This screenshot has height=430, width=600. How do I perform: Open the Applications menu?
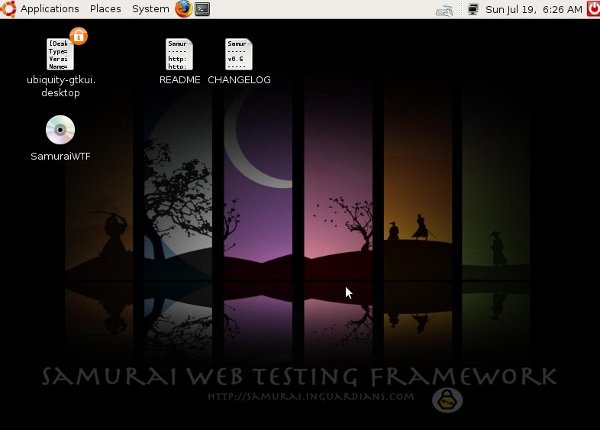click(x=50, y=9)
